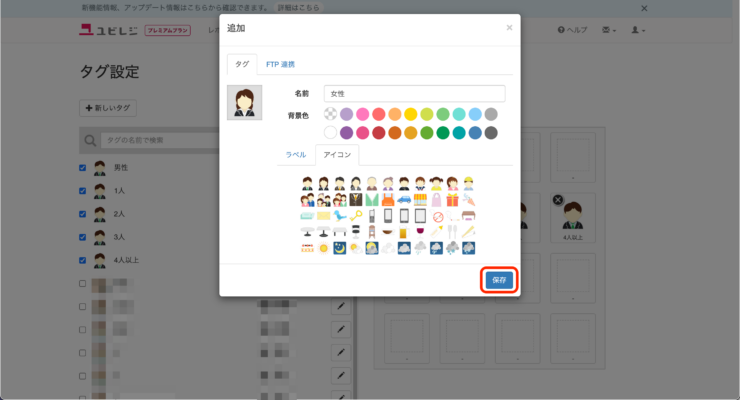Select the yellow key icon

[x=355, y=216]
